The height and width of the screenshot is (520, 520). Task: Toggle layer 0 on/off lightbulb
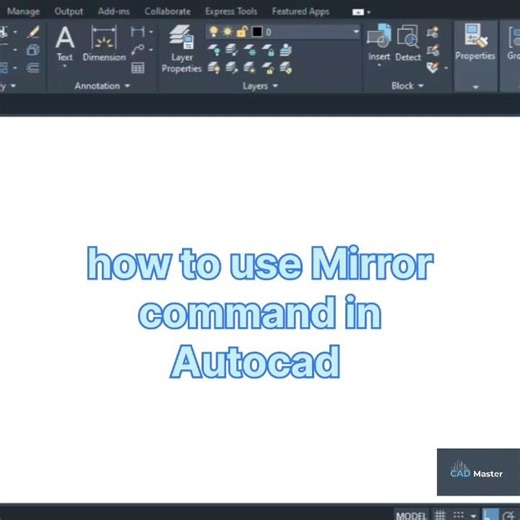pyautogui.click(x=213, y=32)
